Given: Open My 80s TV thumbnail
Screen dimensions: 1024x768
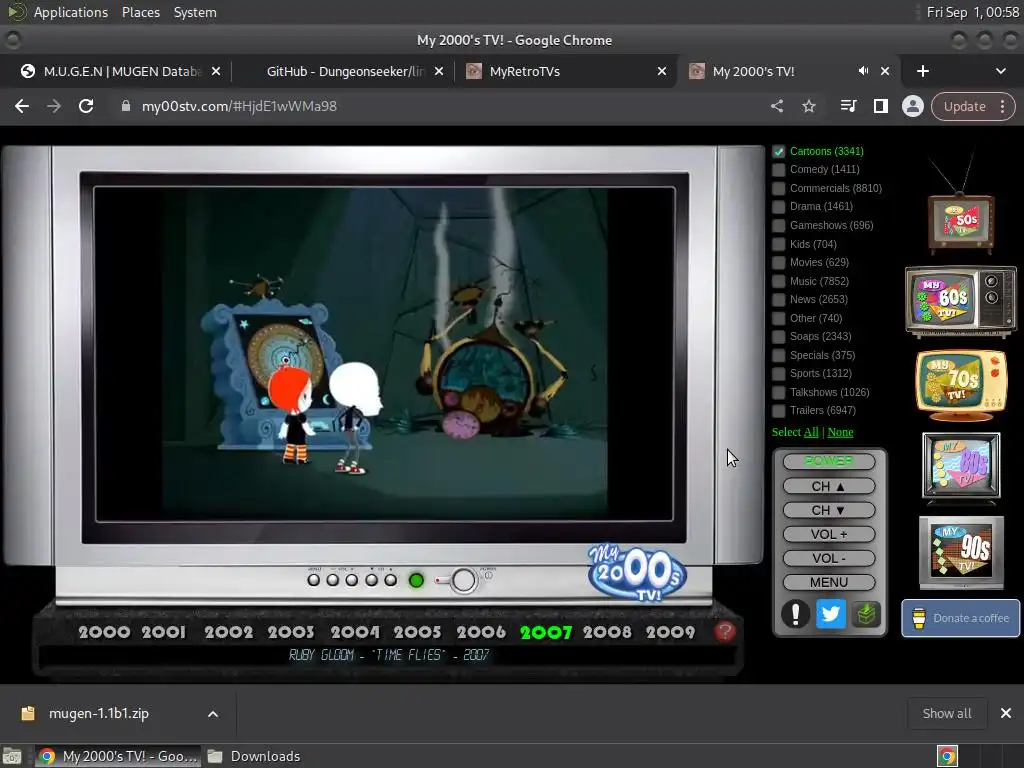Looking at the screenshot, I should click(x=961, y=467).
